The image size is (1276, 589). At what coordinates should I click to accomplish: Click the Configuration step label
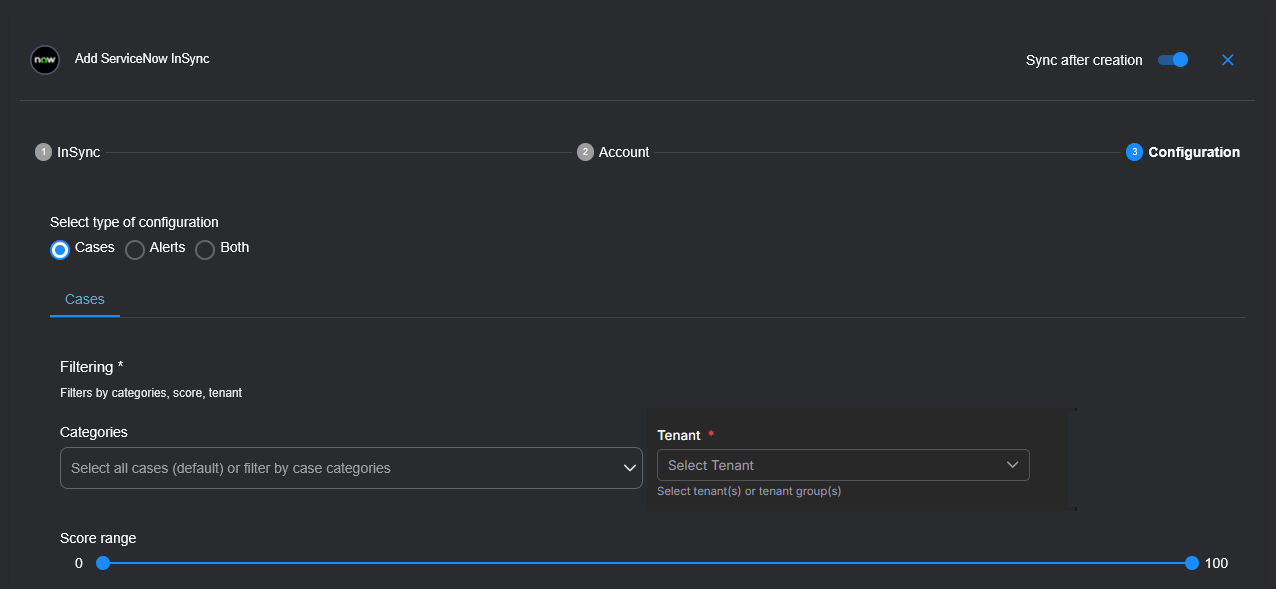1194,152
